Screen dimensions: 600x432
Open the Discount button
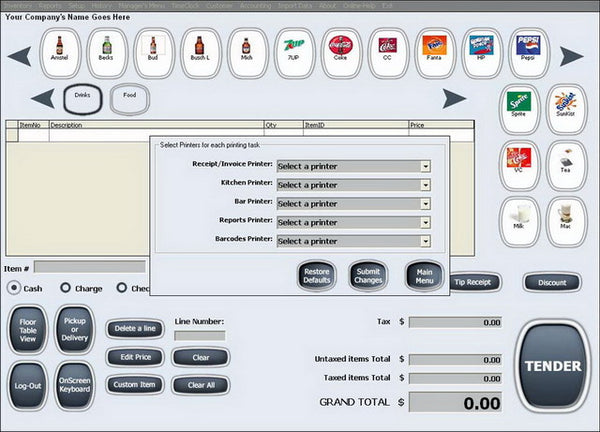(552, 282)
